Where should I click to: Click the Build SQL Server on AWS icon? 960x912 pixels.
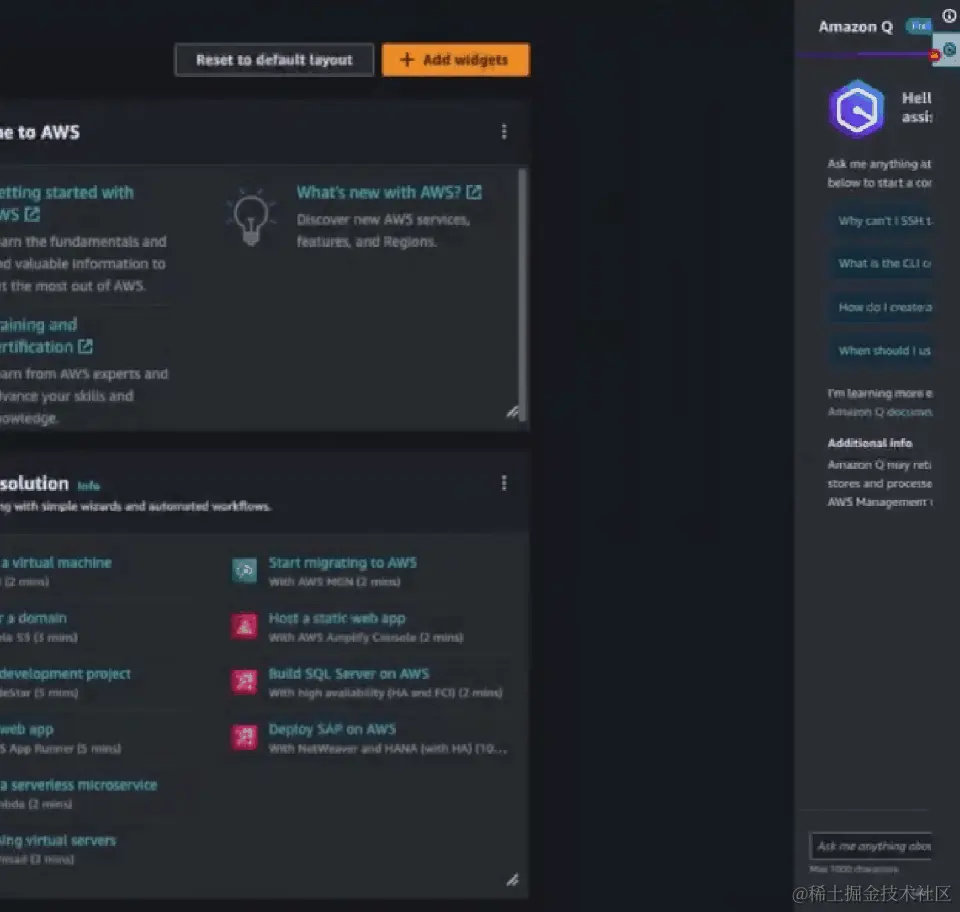[x=244, y=682]
